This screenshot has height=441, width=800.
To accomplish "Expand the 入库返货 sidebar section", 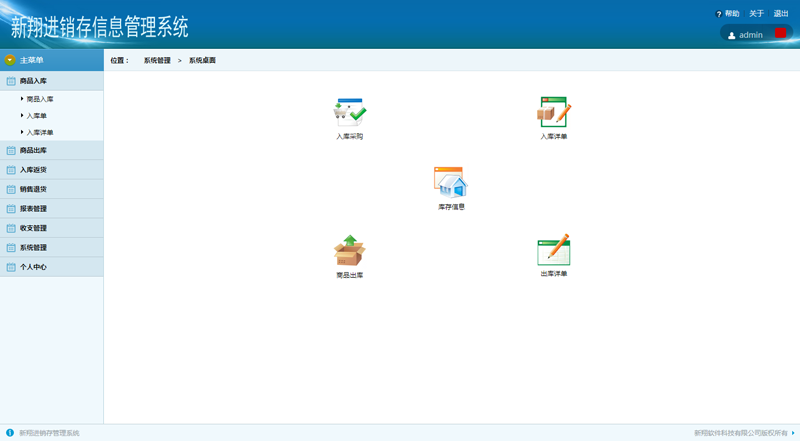I will (33, 170).
